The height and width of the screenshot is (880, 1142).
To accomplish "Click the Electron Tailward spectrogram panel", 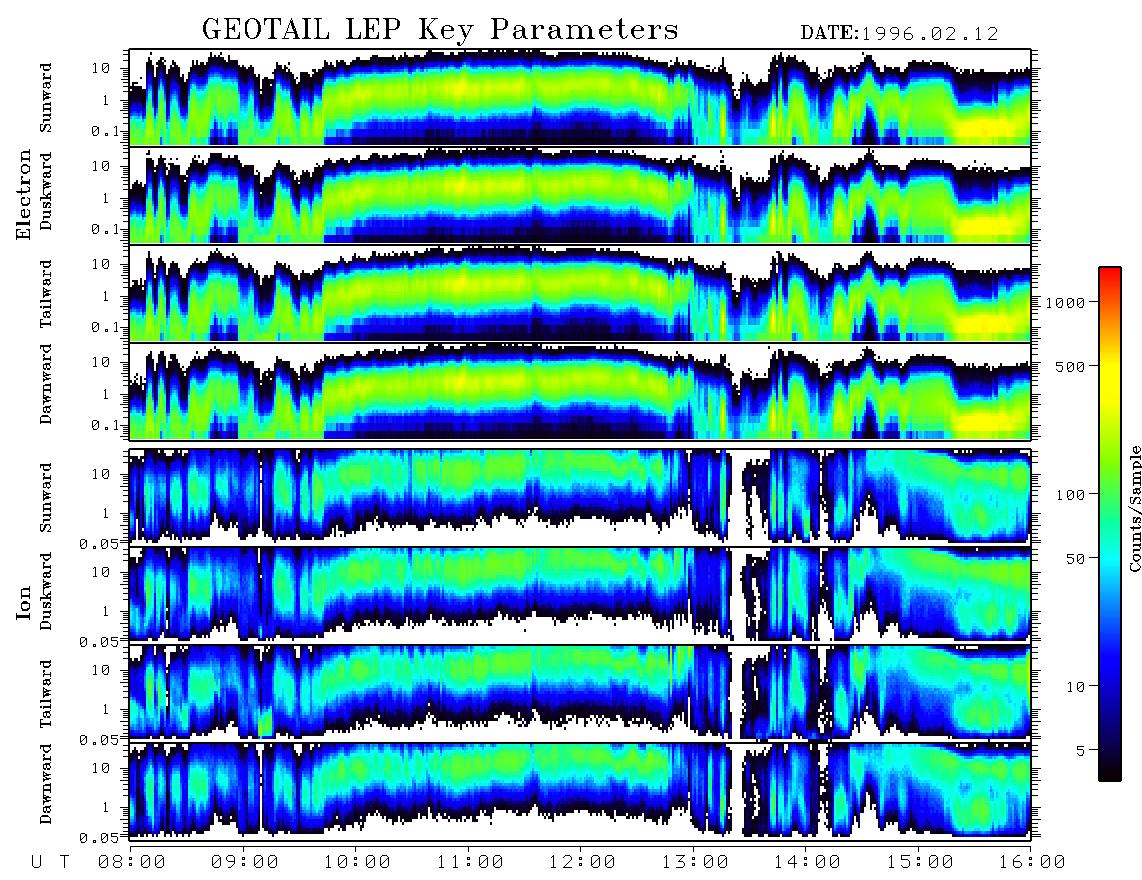I will [580, 294].
